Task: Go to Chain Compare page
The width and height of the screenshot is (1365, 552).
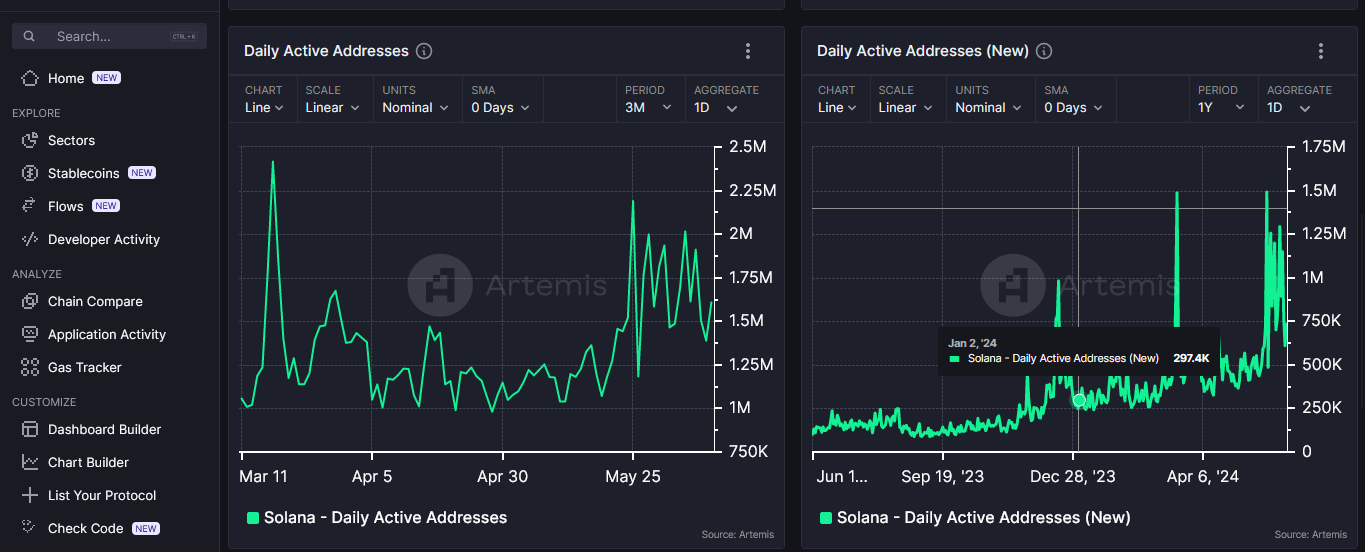Action: pos(95,302)
